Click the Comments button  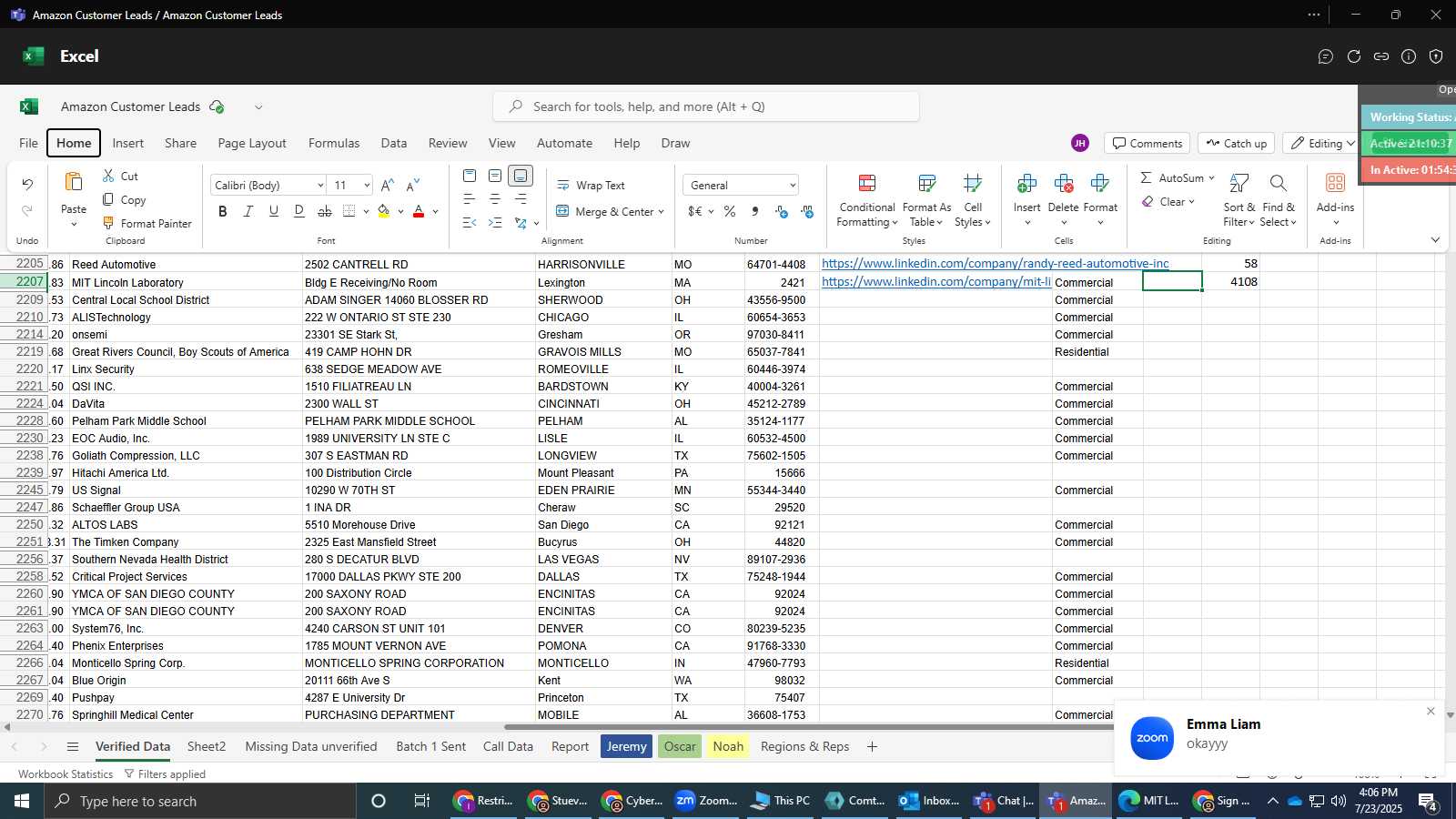coord(1148,143)
